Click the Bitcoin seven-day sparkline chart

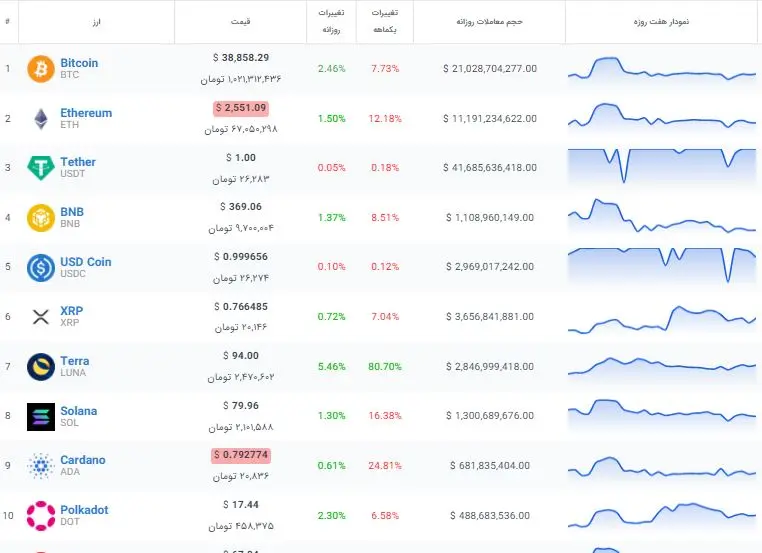point(662,69)
